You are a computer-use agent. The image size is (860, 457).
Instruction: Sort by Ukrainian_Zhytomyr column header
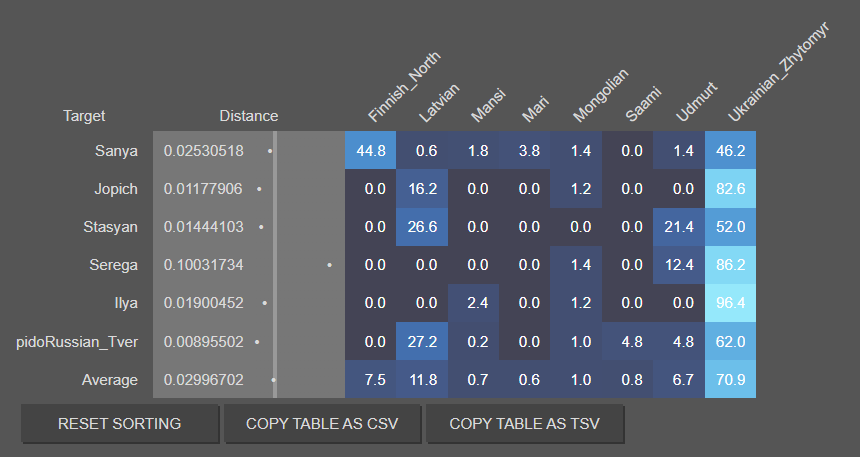(x=778, y=72)
